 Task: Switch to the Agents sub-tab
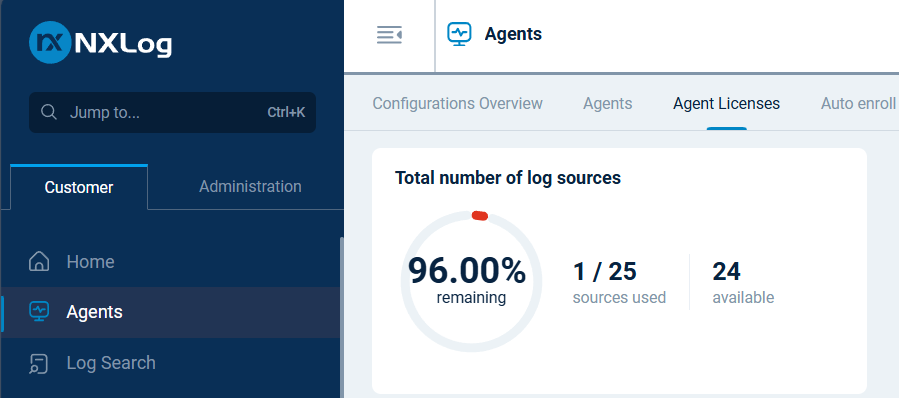[608, 103]
